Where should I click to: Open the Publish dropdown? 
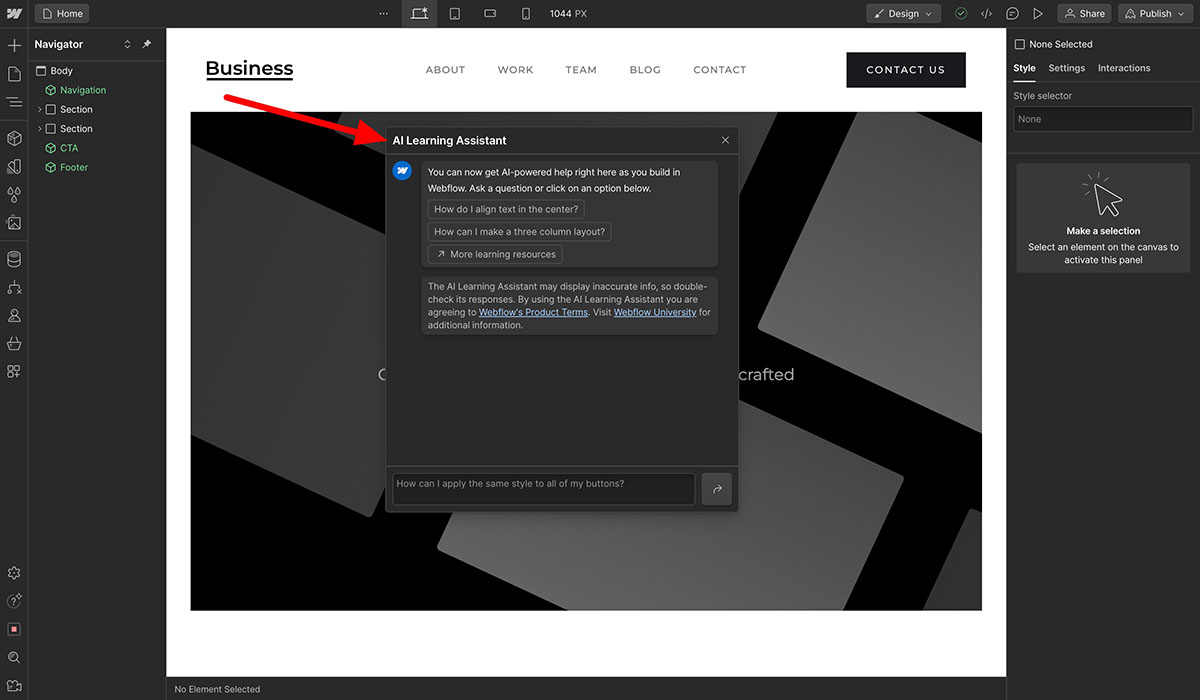pyautogui.click(x=1155, y=14)
